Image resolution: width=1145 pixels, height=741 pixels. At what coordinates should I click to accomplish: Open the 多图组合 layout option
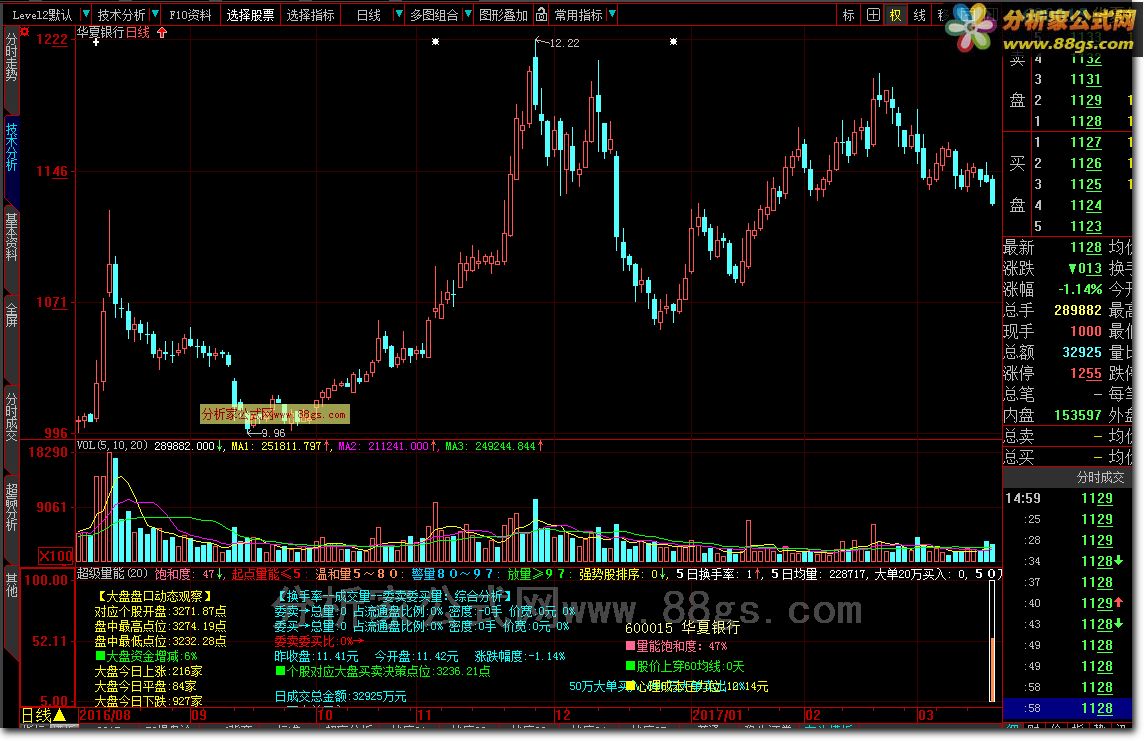pos(434,15)
